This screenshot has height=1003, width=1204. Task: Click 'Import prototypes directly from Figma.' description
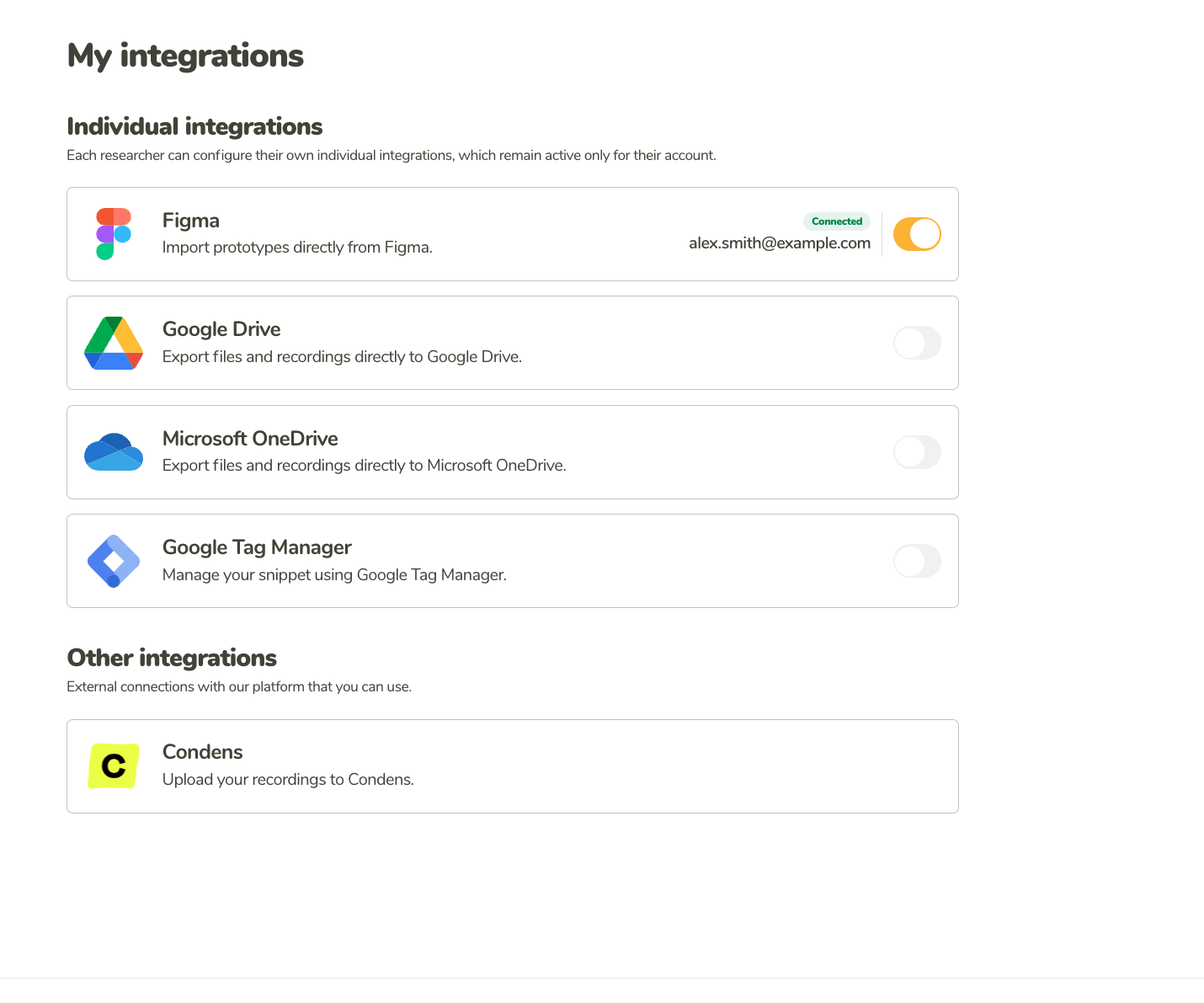click(297, 248)
